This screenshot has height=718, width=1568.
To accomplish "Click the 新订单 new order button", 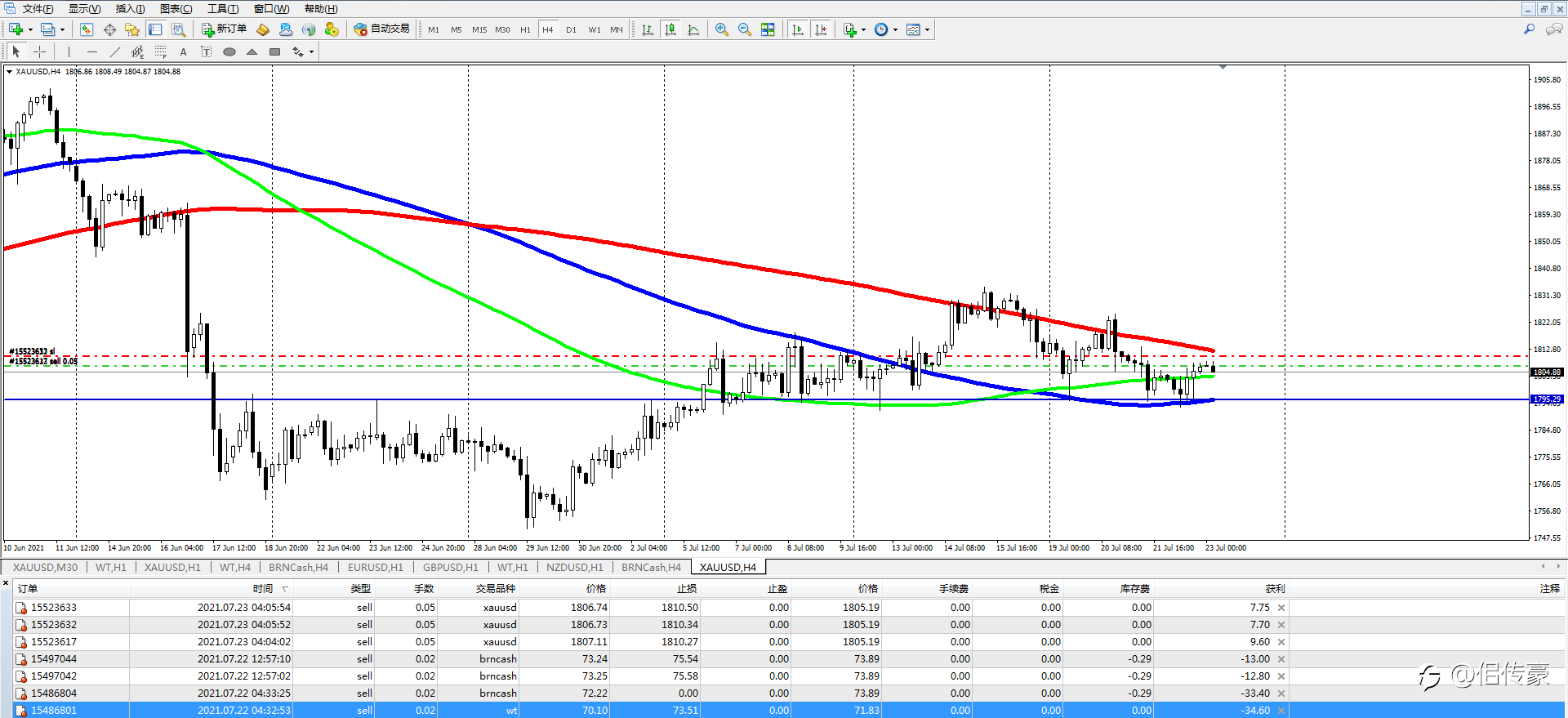I will (224, 29).
